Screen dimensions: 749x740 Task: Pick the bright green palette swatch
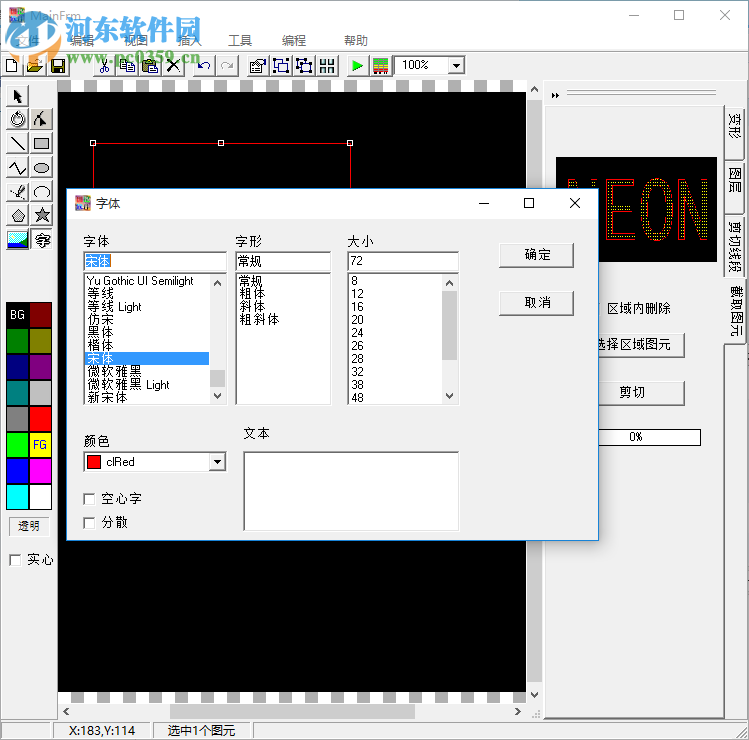(x=18, y=445)
